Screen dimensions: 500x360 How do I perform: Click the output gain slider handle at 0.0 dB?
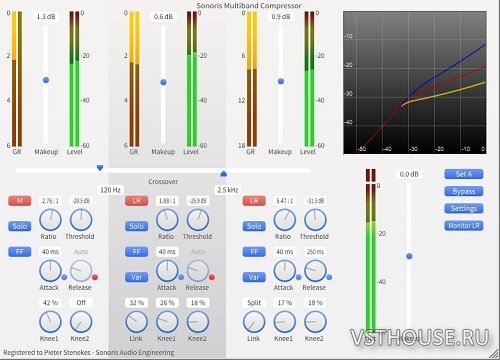click(409, 256)
